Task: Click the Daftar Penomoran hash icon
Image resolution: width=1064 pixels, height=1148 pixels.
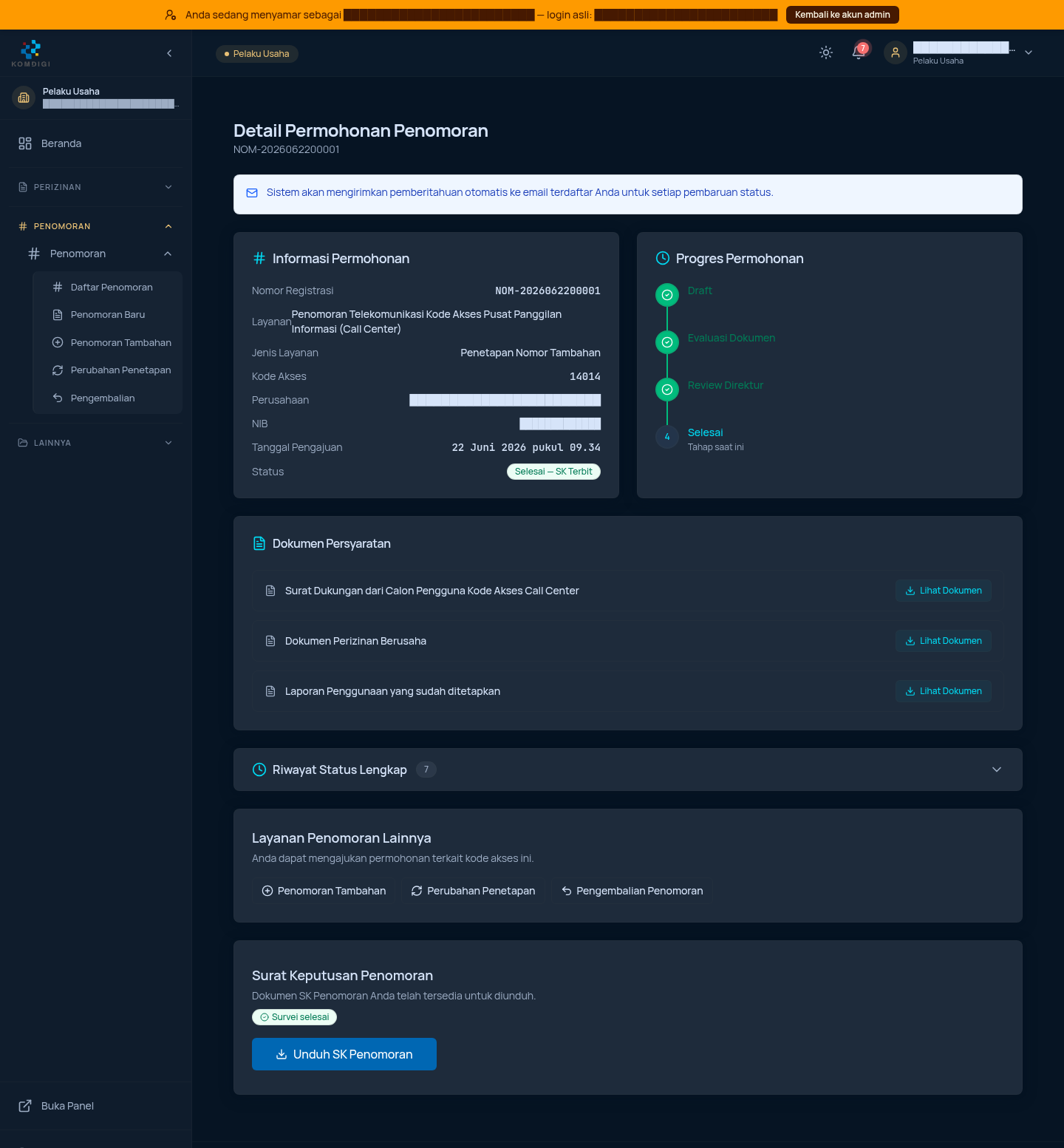Action: pos(58,287)
